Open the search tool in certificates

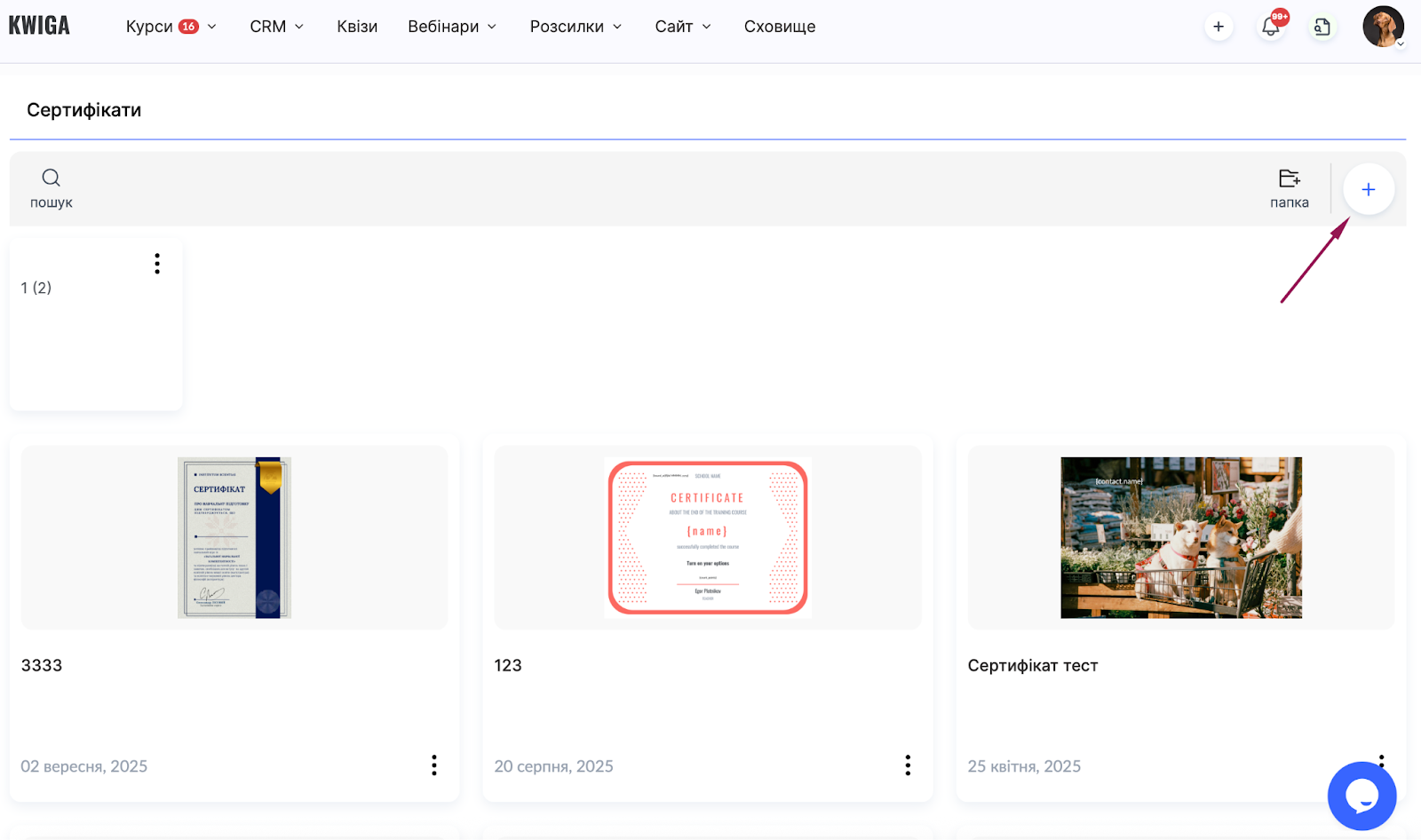tap(52, 188)
